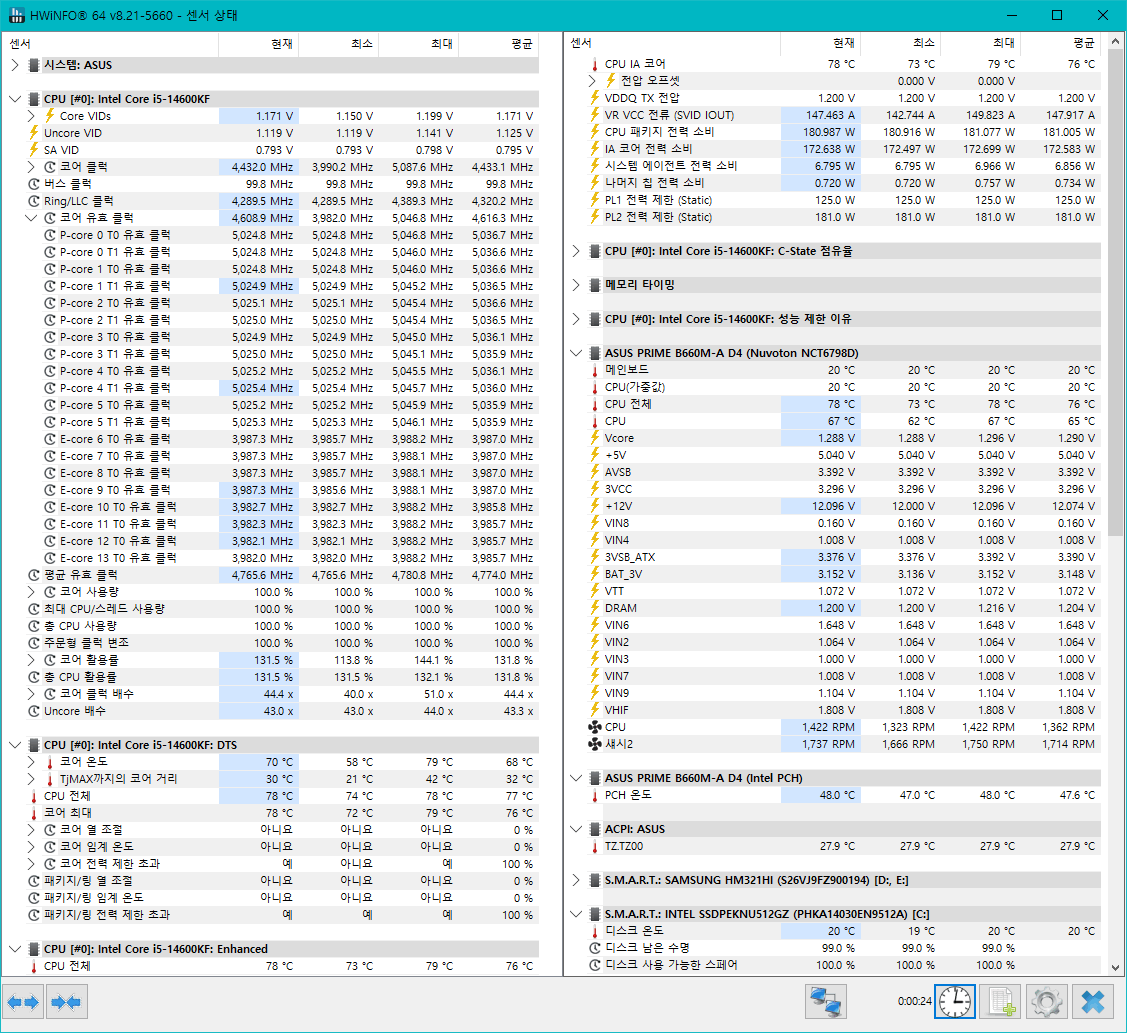Collapse the CPU [#0]: Intel Core i5-14600KF section
1127x1033 pixels.
tap(15, 99)
